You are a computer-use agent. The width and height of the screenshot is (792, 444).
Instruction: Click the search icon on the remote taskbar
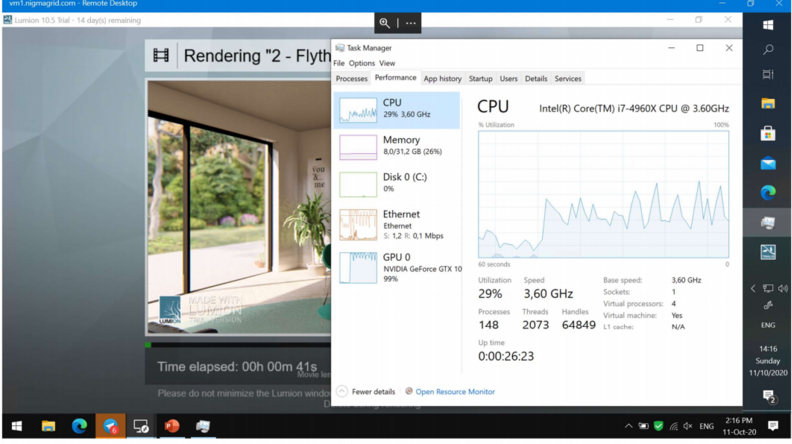point(768,50)
